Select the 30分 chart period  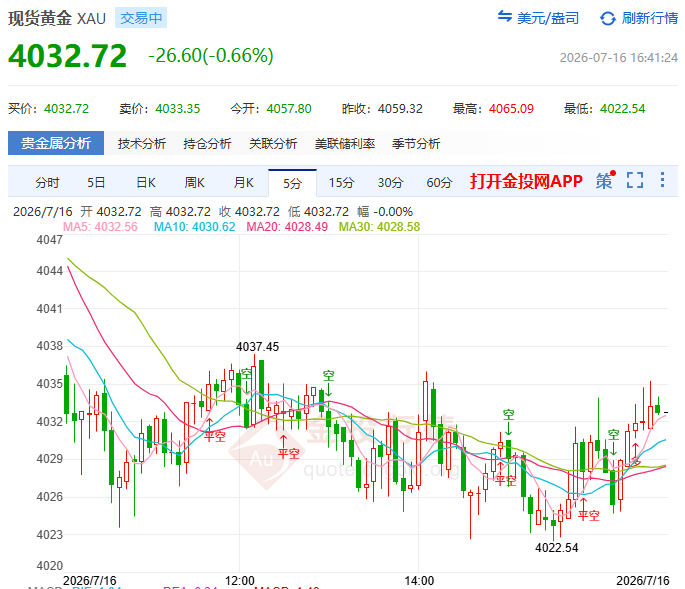click(390, 182)
